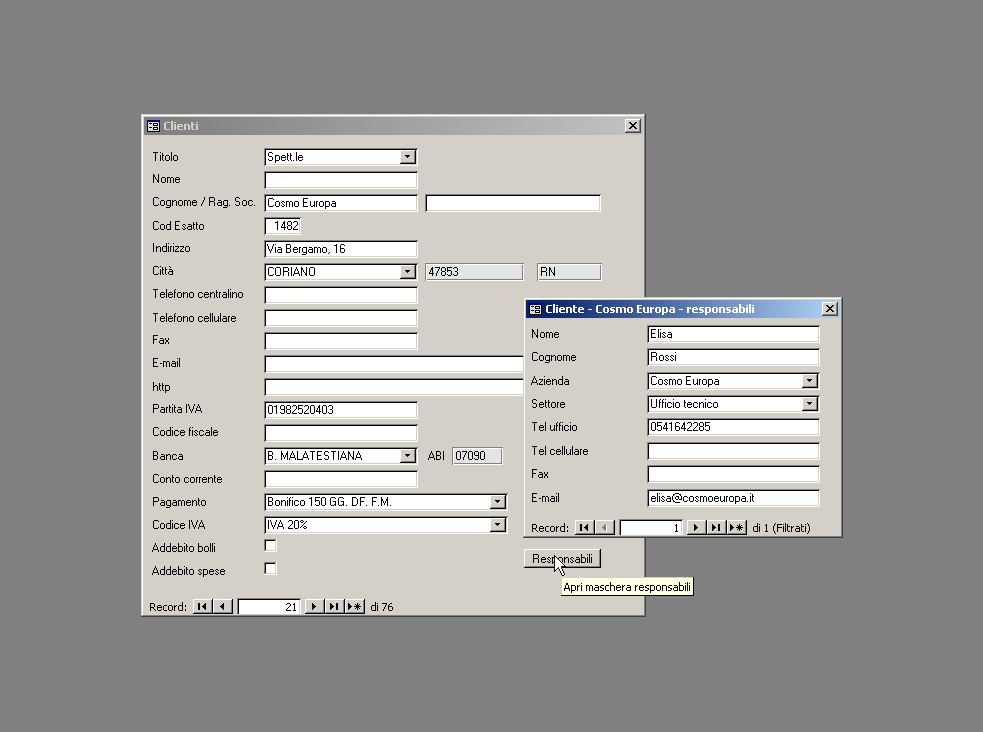Go to next record in responsabili window

(696, 528)
